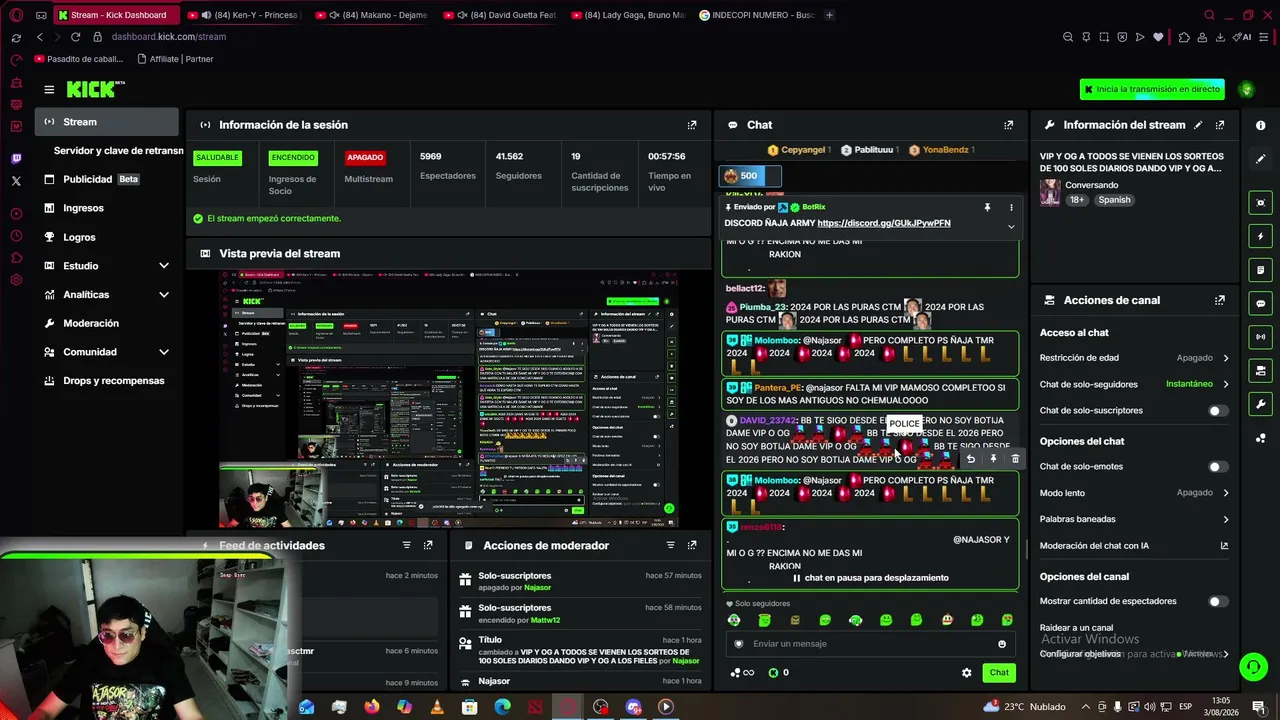The width and height of the screenshot is (1280, 720).
Task: Open Moderación del chat con IA
Action: pos(1134,546)
